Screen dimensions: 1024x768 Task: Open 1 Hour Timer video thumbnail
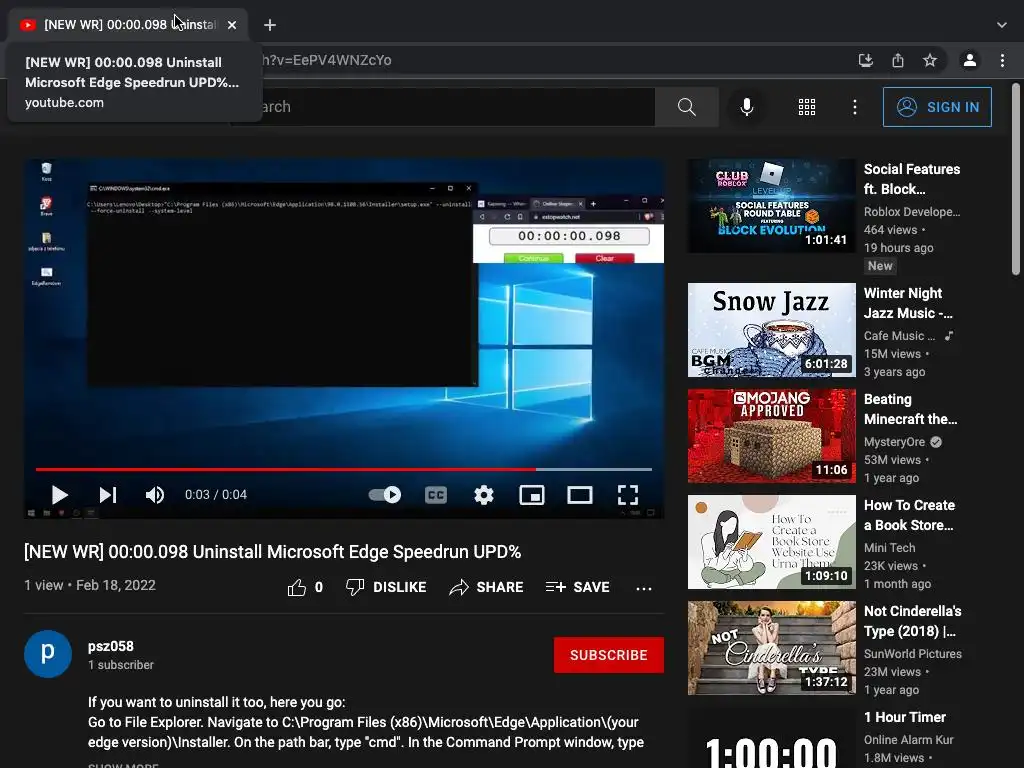point(771,738)
